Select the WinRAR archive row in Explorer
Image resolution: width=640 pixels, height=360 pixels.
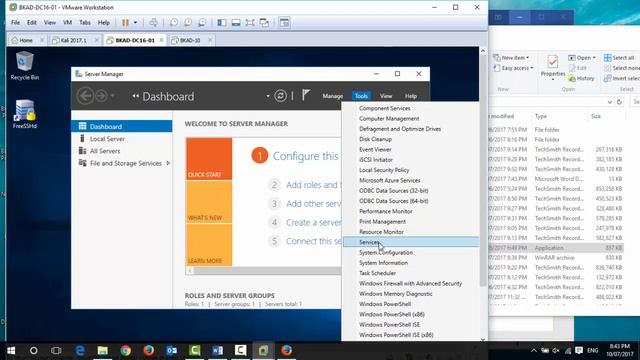click(556, 258)
